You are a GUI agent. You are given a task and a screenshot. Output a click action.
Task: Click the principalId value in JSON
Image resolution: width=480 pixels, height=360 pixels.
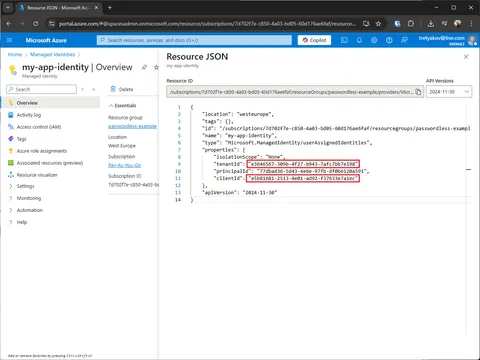(312, 171)
